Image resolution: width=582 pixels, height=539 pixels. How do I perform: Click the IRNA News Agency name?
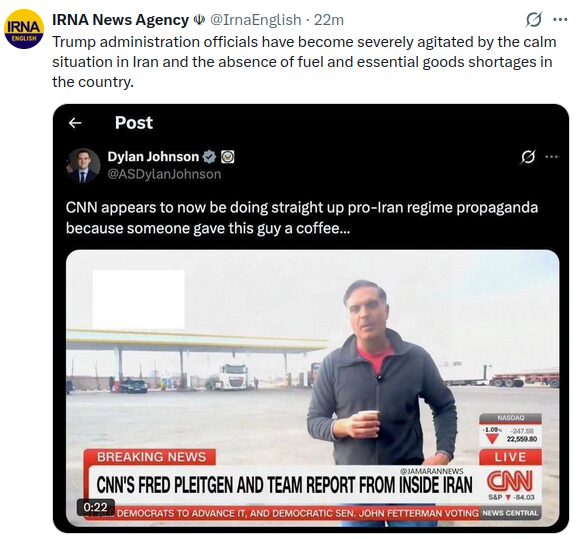pos(121,20)
